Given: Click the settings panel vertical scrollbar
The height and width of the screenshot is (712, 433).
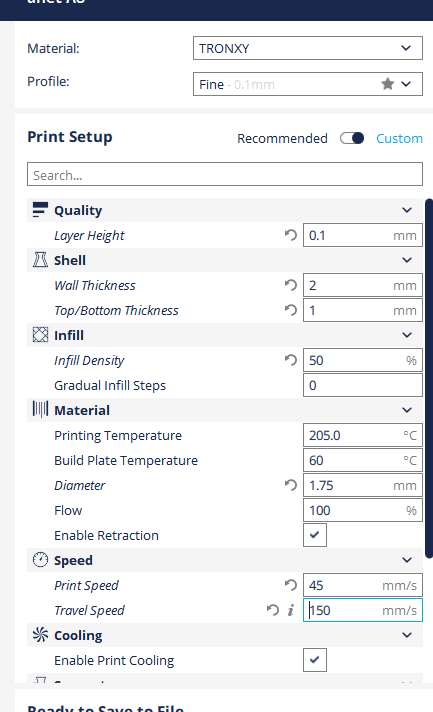Looking at the screenshot, I should click(429, 378).
